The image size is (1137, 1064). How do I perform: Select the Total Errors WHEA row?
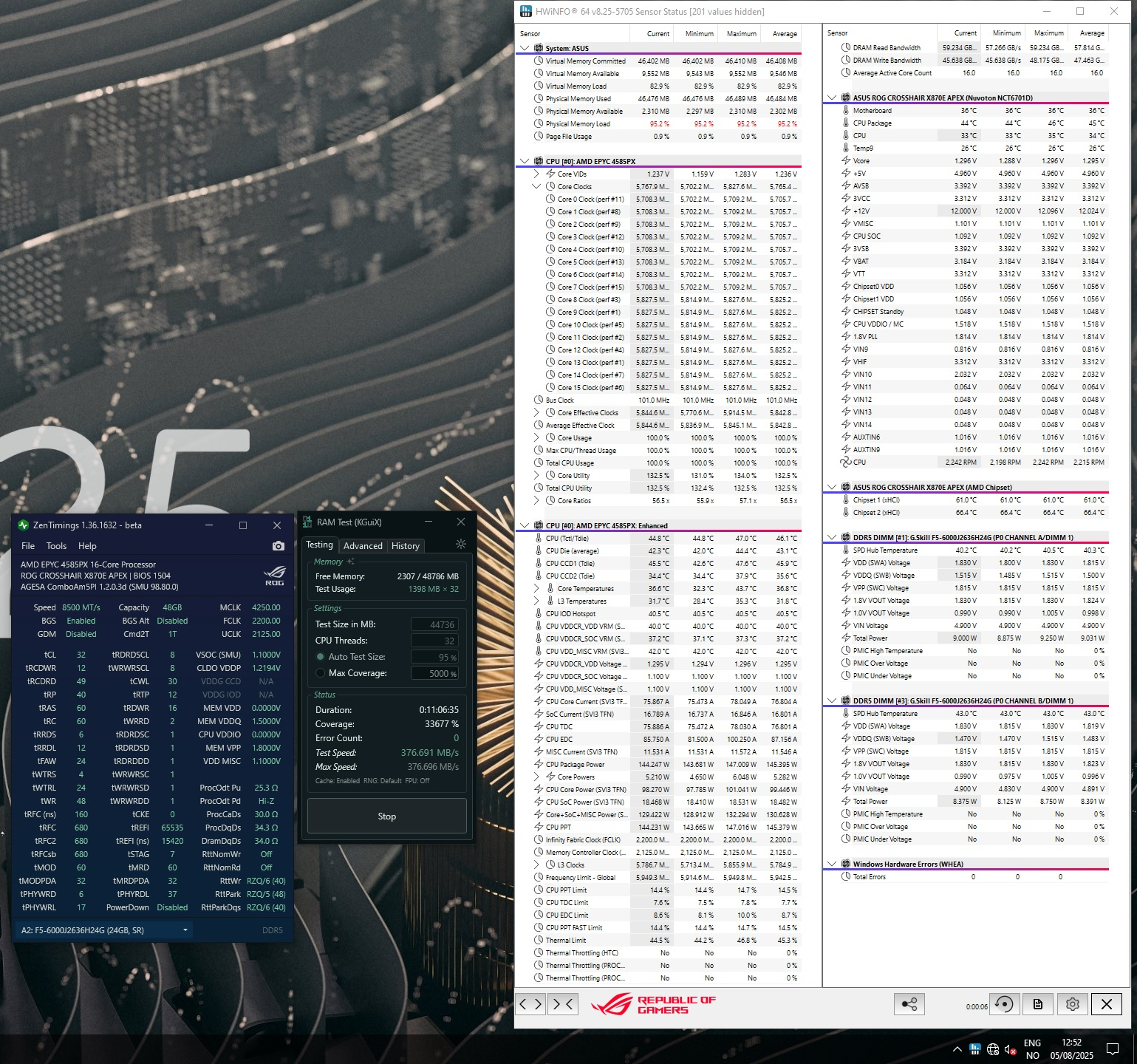(x=966, y=877)
